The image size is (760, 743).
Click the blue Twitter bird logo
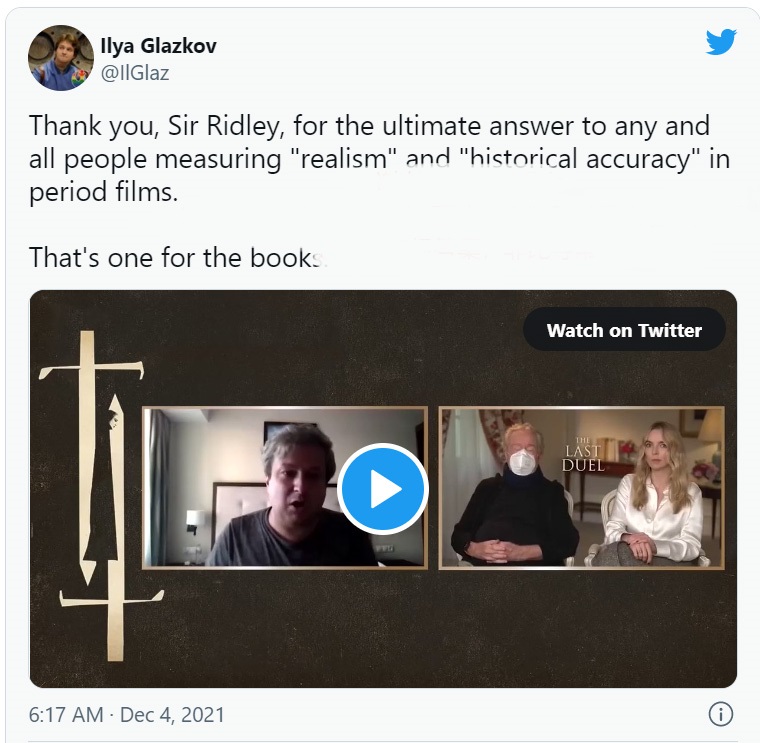[x=721, y=42]
